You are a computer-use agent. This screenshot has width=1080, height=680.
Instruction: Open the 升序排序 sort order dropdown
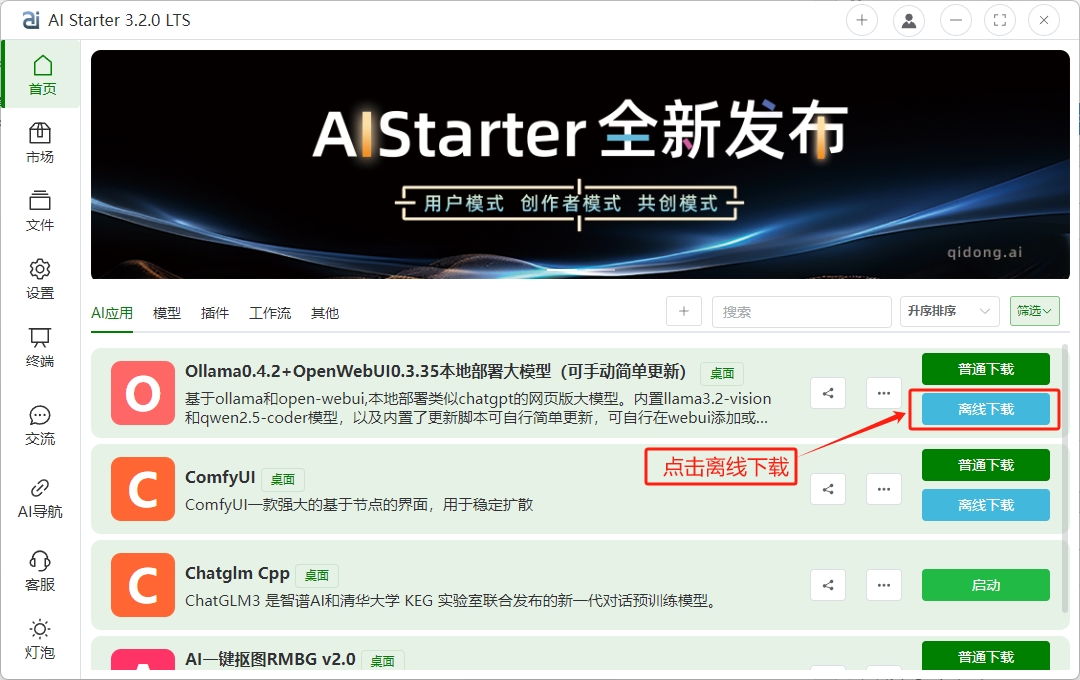948,311
